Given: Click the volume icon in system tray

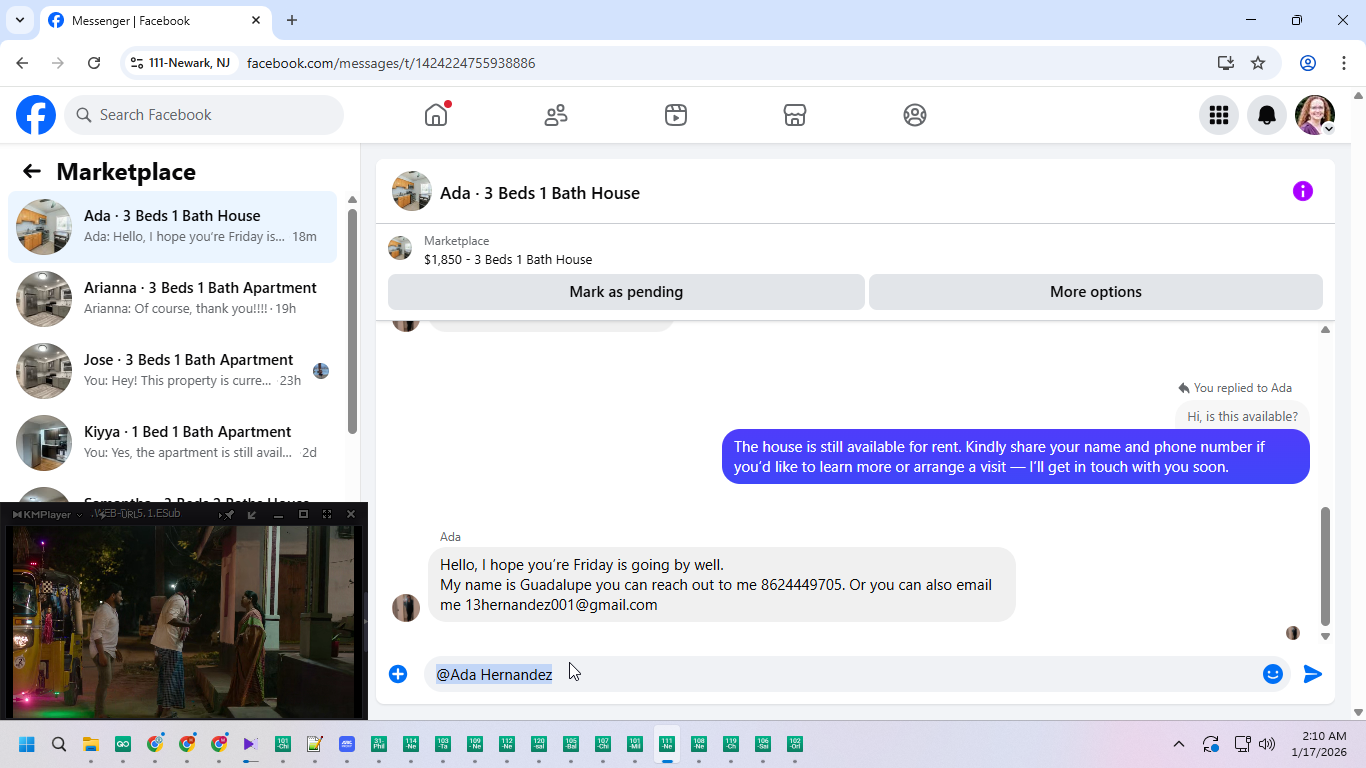Looking at the screenshot, I should [x=1267, y=744].
